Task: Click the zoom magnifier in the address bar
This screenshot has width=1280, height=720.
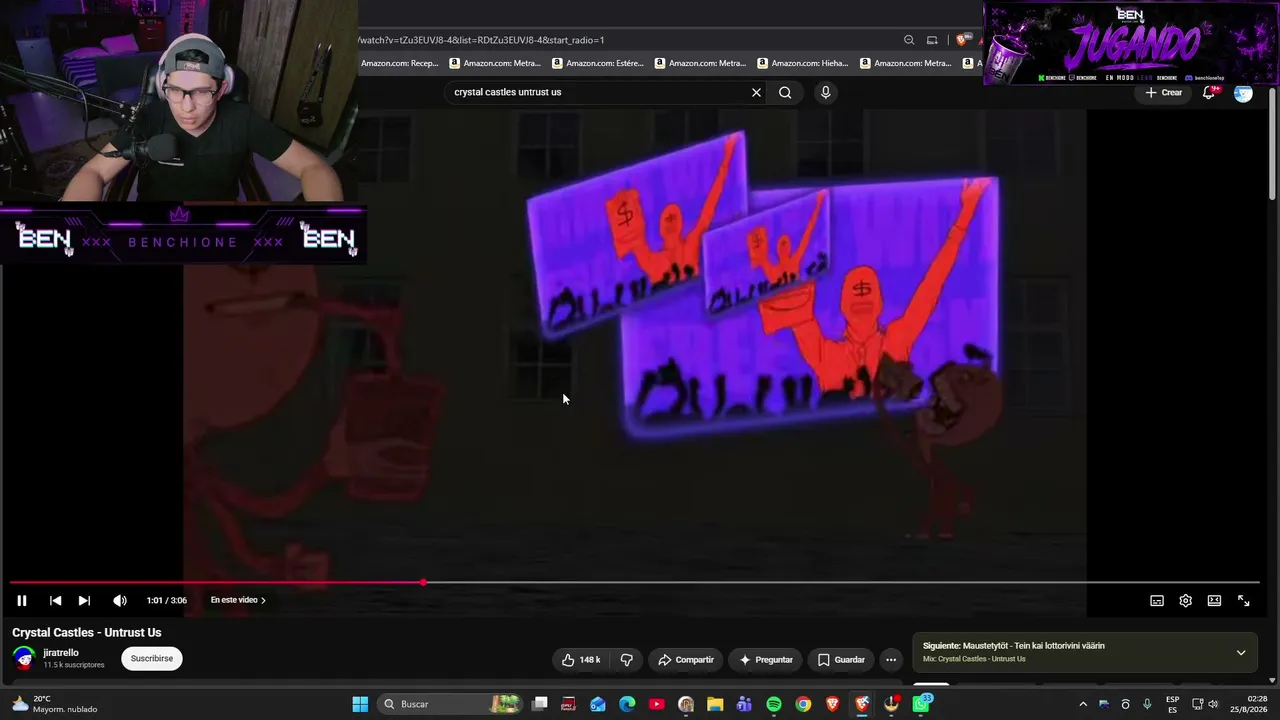Action: [x=909, y=40]
